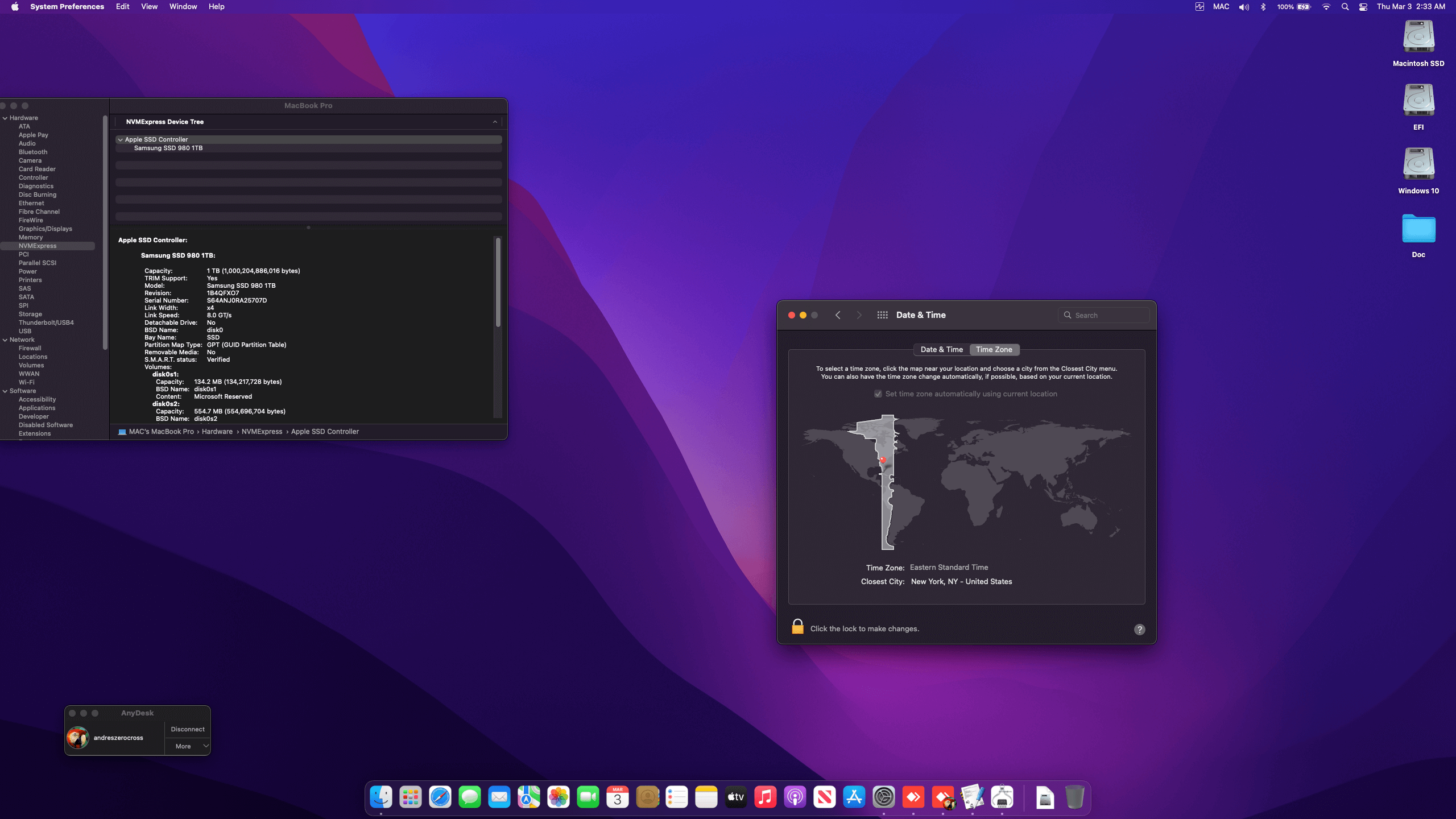Collapse the Software section in sidebar
The width and height of the screenshot is (1456, 819).
[5, 391]
